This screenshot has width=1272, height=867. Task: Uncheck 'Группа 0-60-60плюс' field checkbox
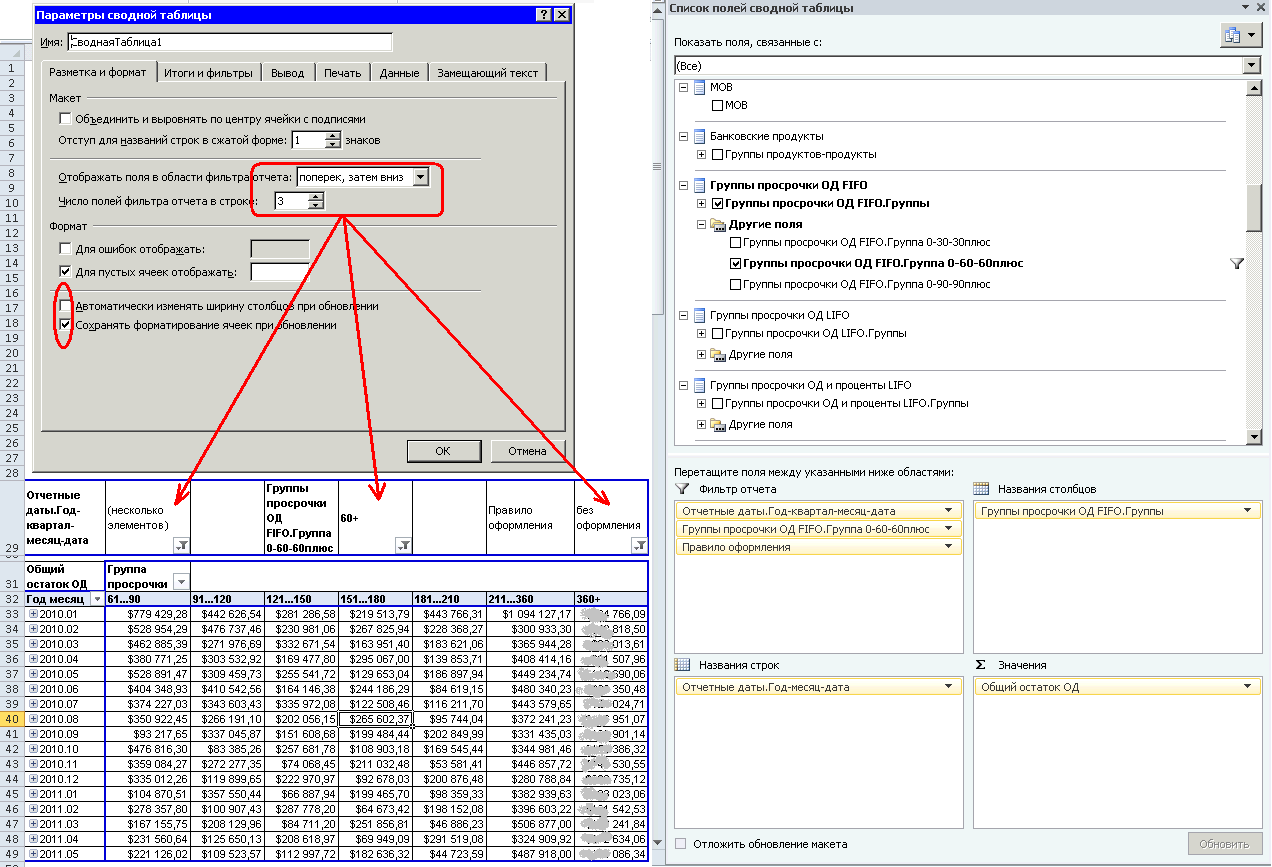[x=736, y=264]
